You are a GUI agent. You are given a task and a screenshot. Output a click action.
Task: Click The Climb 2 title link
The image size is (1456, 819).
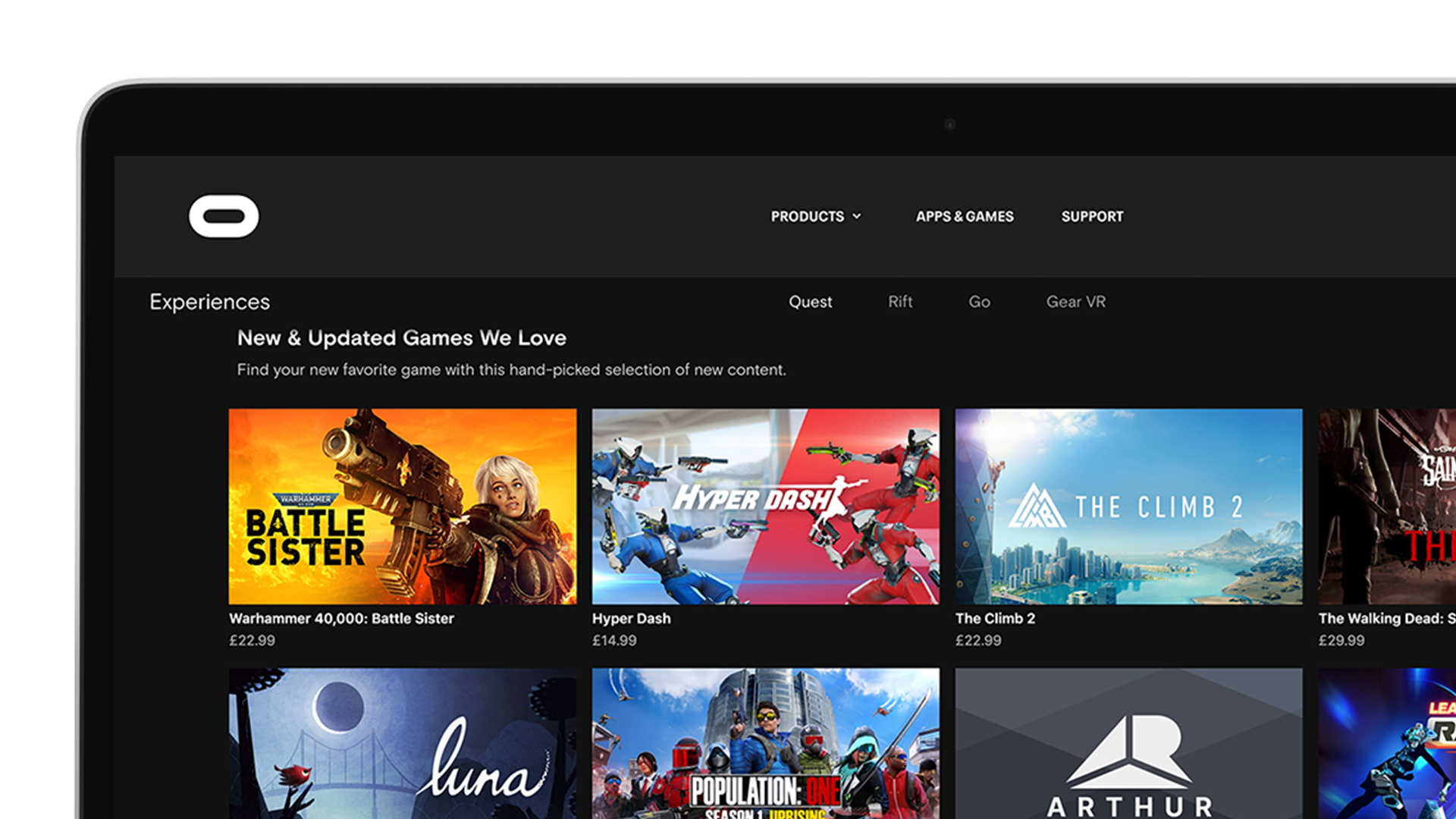995,619
